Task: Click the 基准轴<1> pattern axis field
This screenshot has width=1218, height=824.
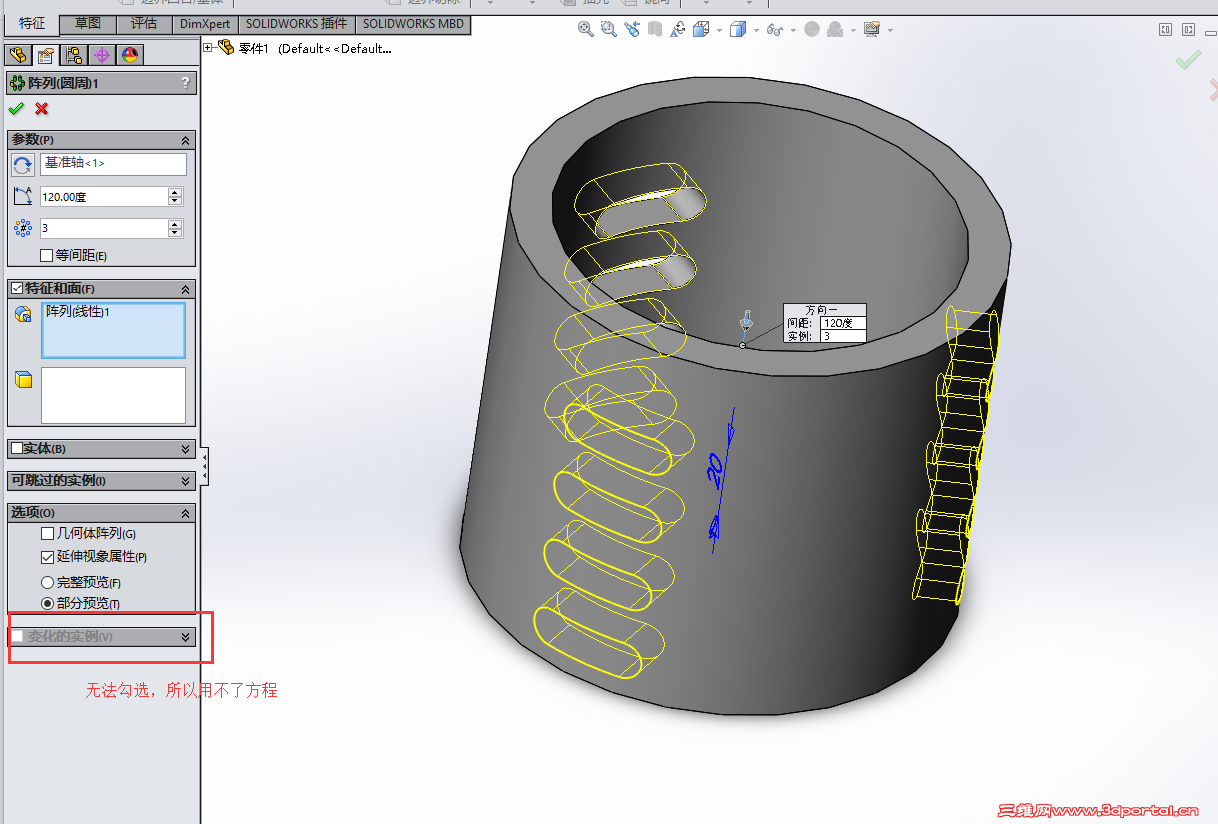Action: point(113,164)
